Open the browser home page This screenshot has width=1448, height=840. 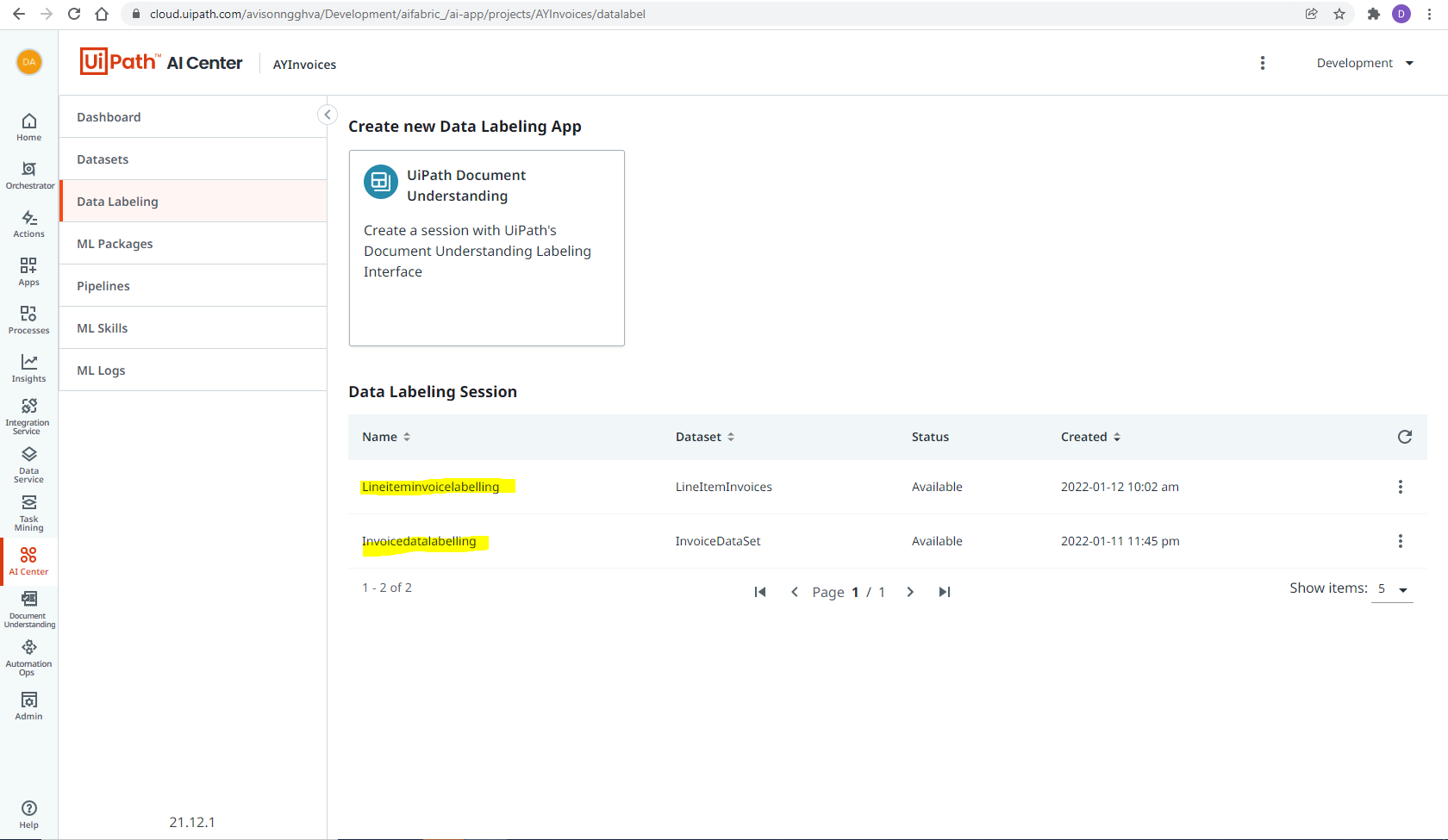(x=102, y=14)
